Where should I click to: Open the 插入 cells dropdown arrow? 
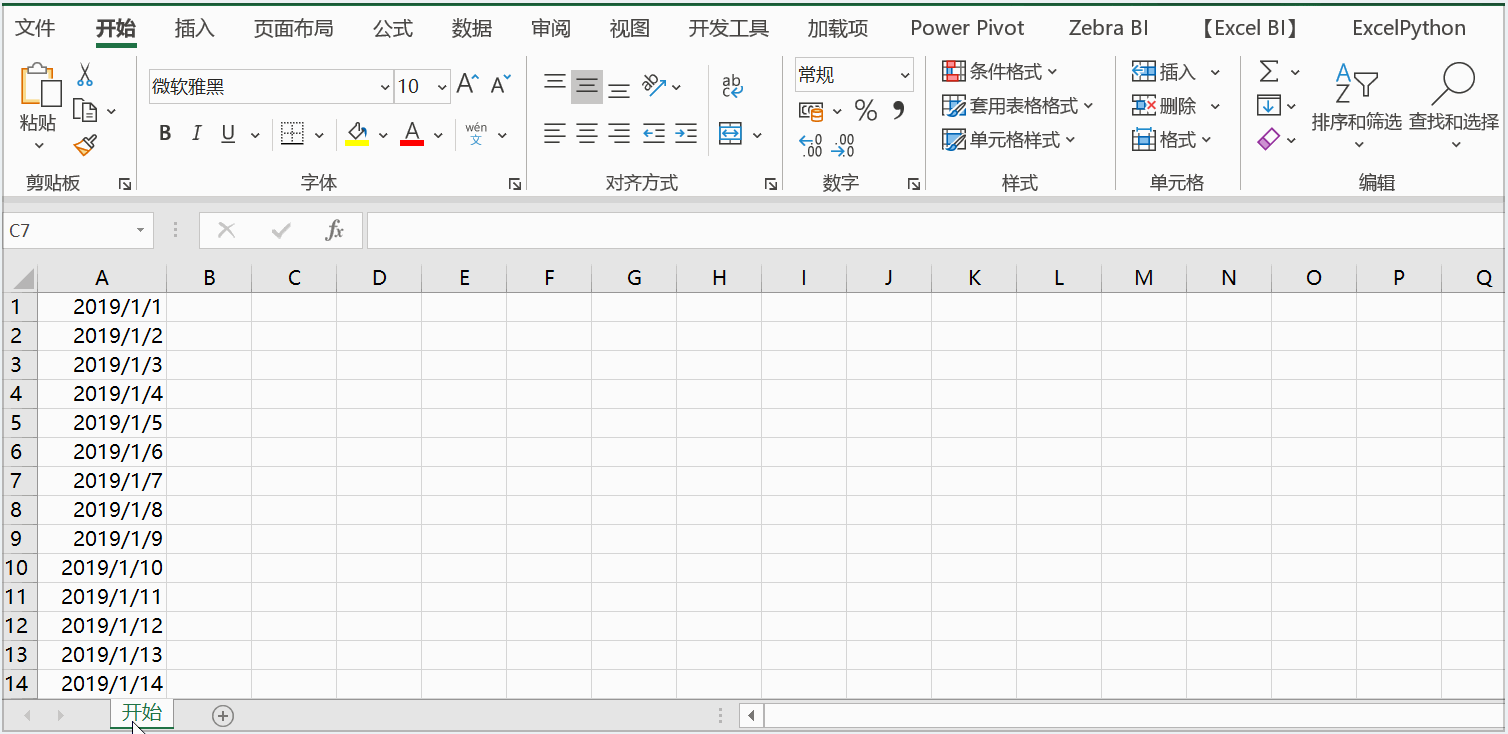(1215, 72)
